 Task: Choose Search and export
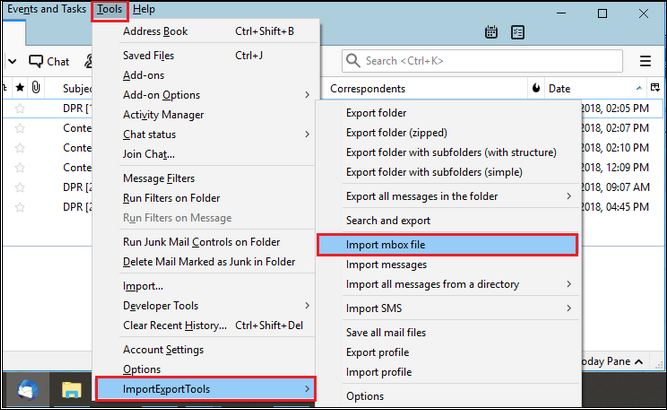click(449, 221)
